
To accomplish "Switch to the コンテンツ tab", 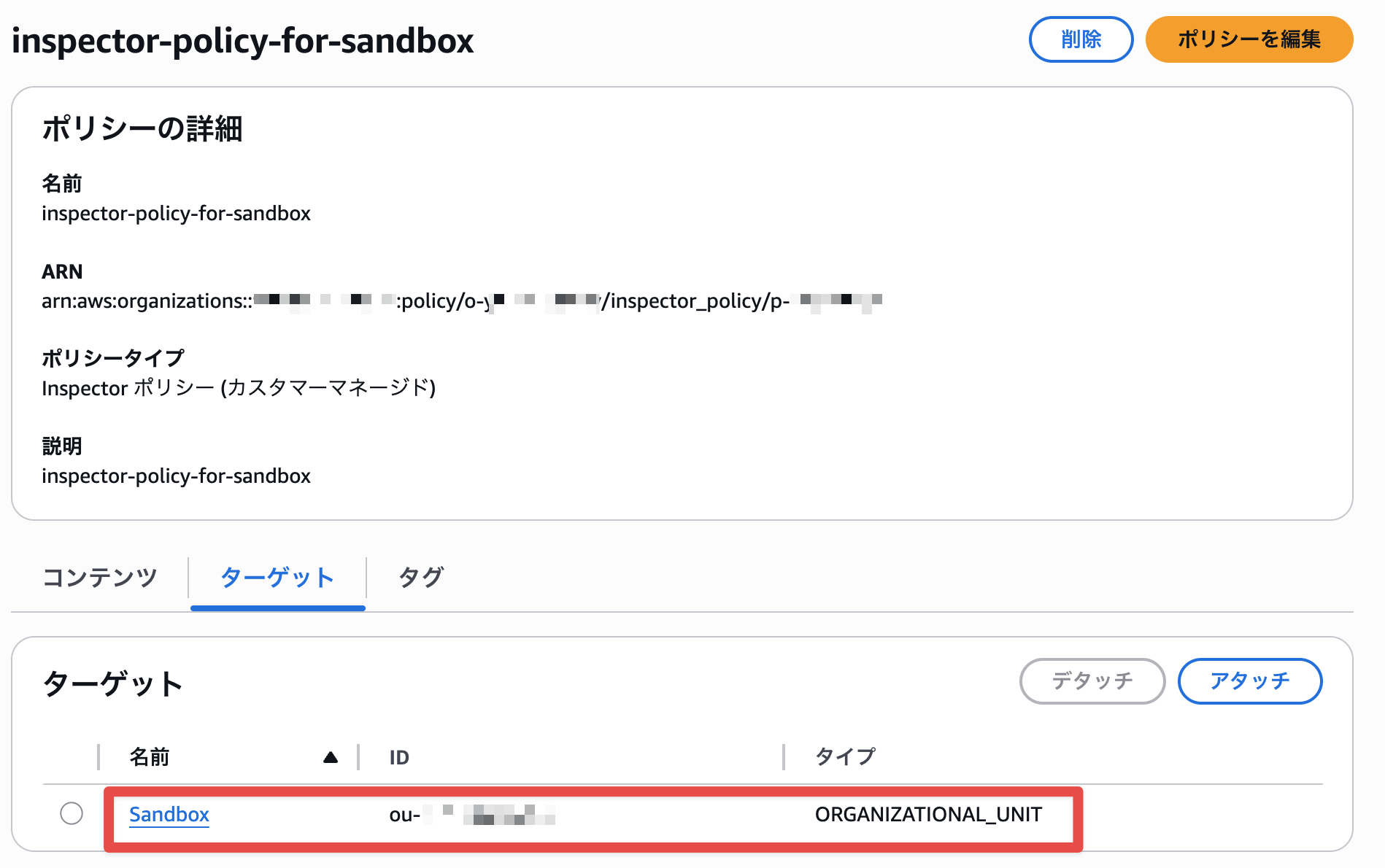I will [x=100, y=578].
